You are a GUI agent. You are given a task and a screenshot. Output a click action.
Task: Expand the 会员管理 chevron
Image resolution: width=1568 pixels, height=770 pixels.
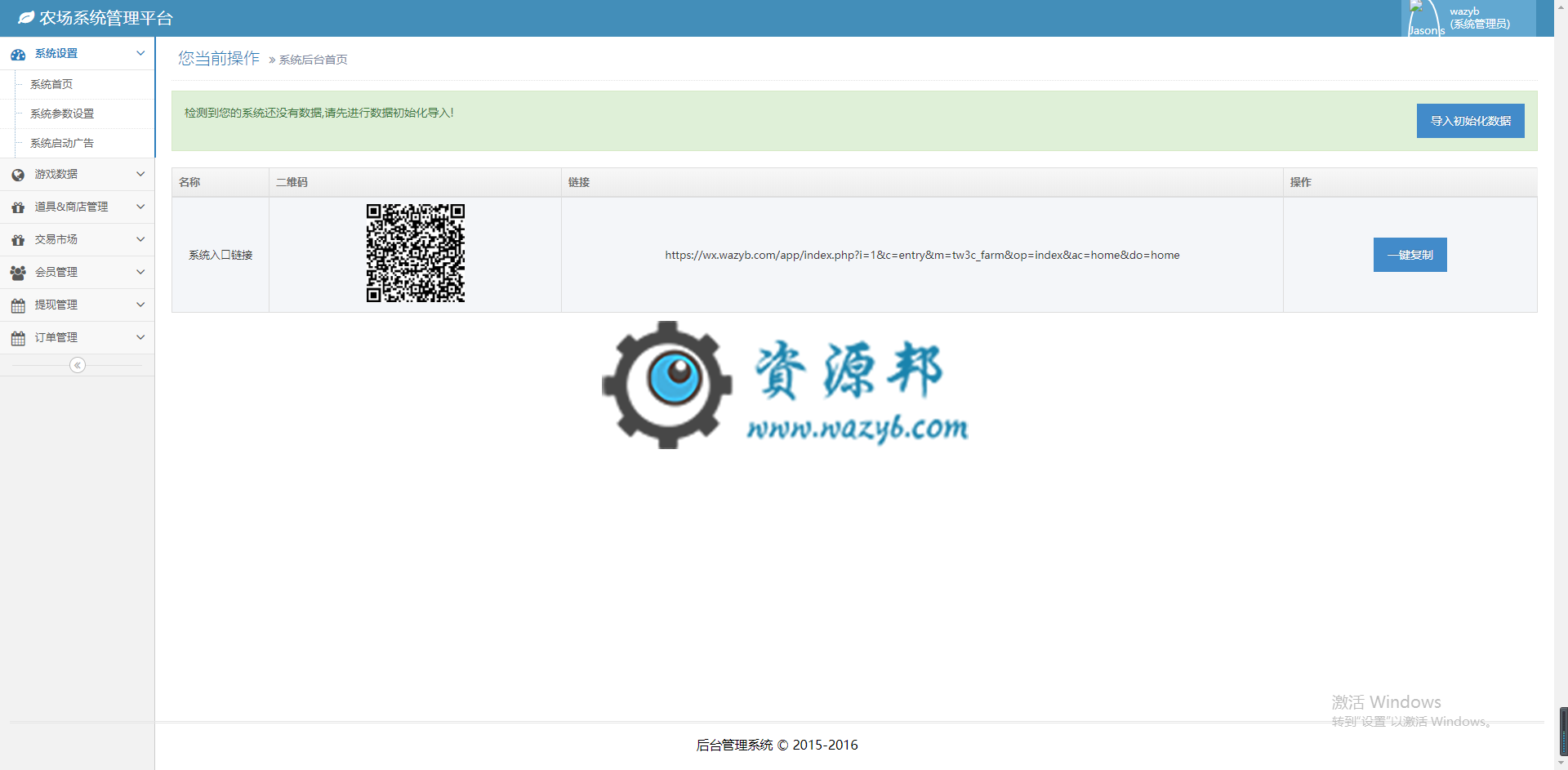coord(140,272)
